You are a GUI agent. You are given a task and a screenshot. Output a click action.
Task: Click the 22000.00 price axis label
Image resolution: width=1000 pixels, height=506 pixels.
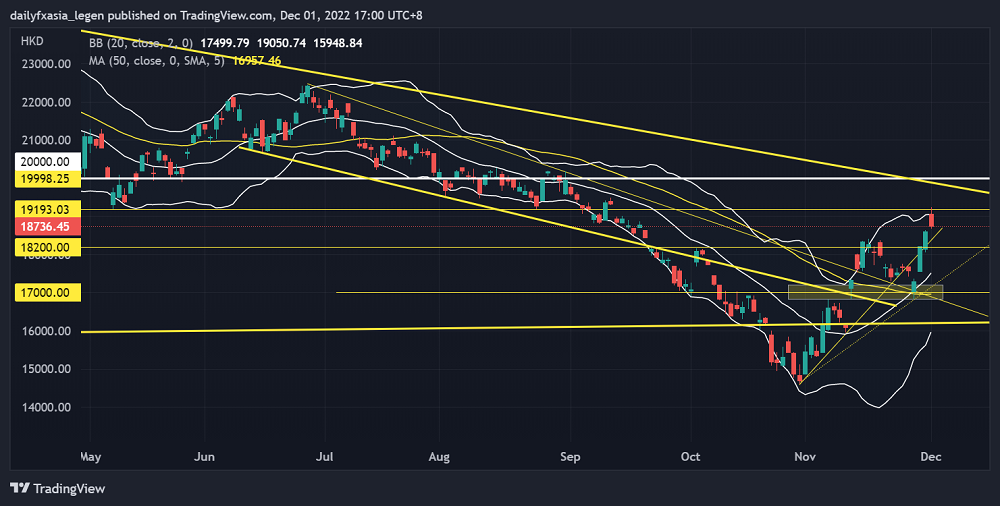pyautogui.click(x=45, y=102)
